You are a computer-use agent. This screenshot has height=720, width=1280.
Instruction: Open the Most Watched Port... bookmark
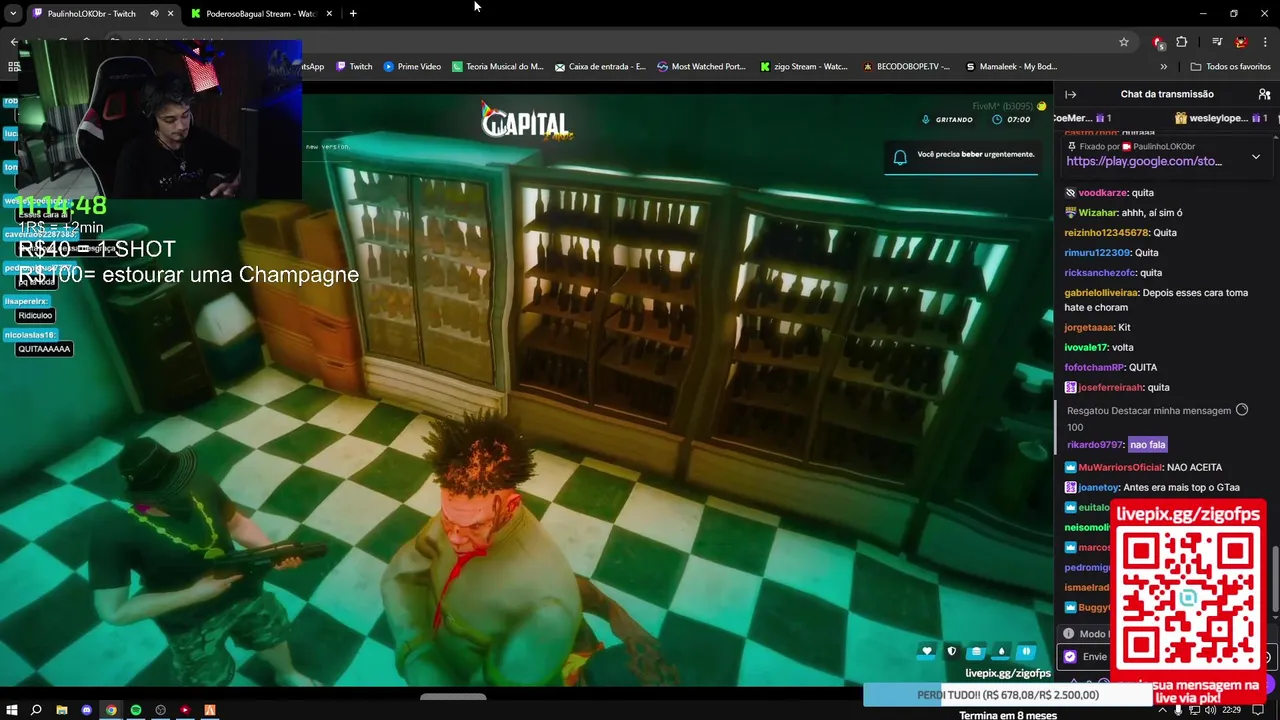[701, 66]
